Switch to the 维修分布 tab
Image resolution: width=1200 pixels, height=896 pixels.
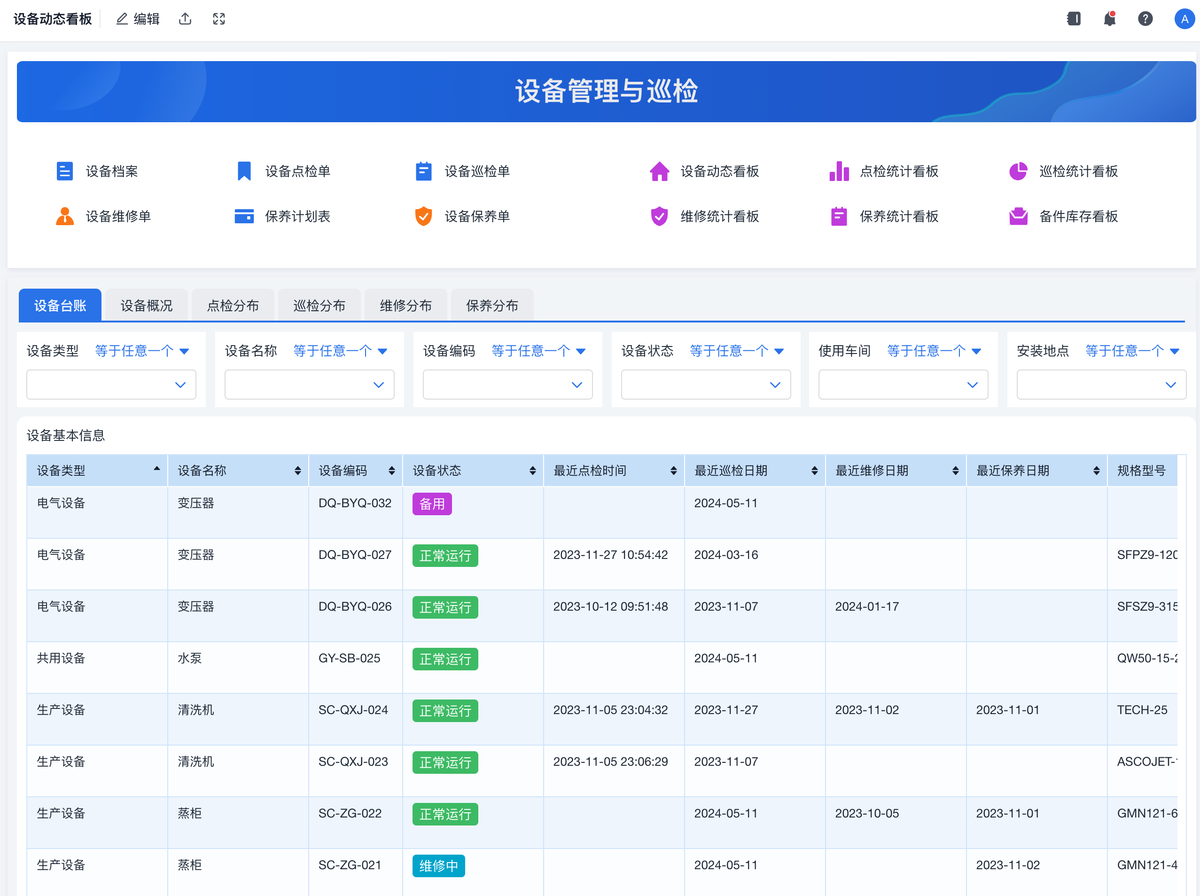click(405, 305)
